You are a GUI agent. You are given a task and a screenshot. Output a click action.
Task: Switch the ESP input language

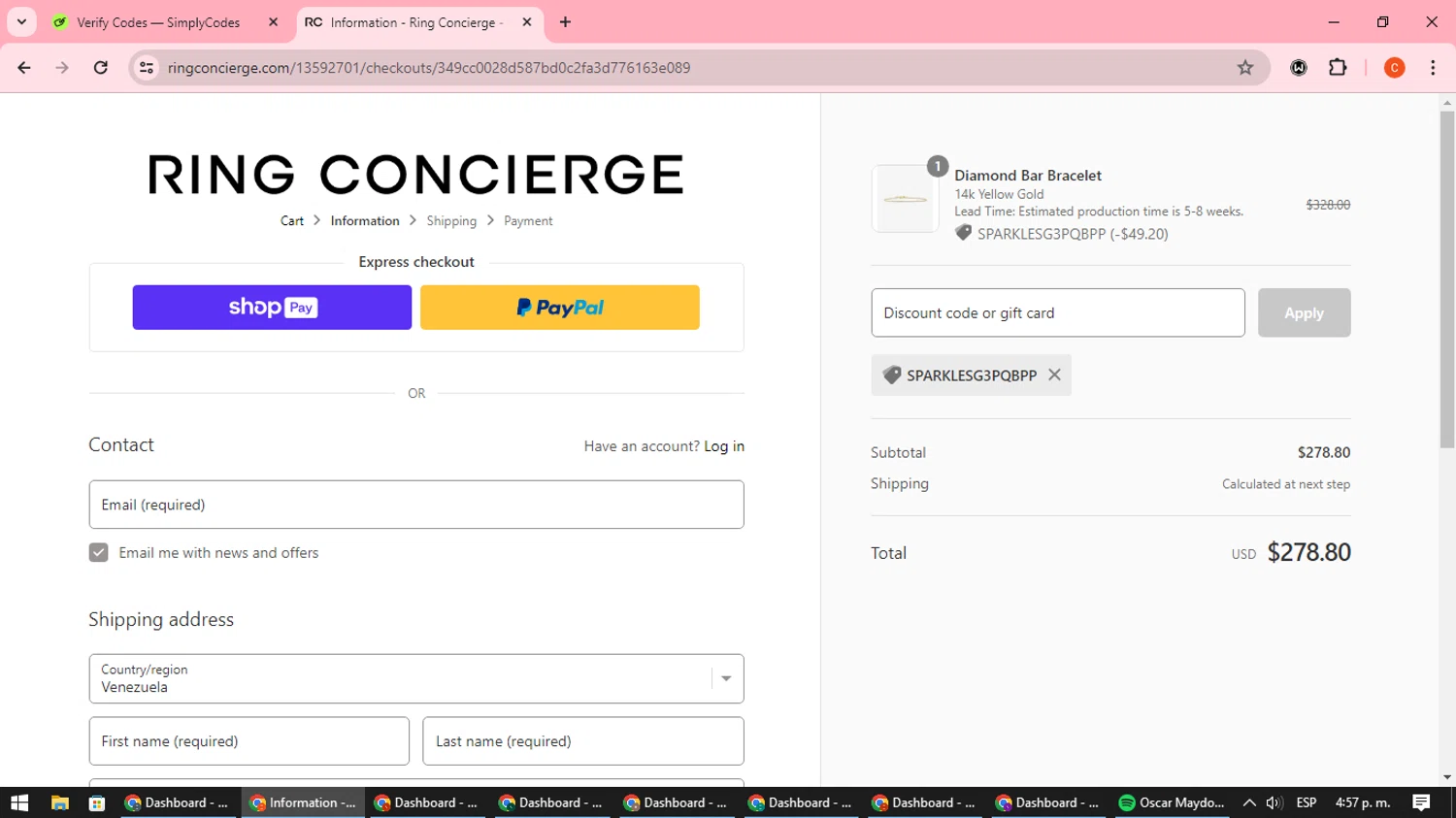(1307, 802)
